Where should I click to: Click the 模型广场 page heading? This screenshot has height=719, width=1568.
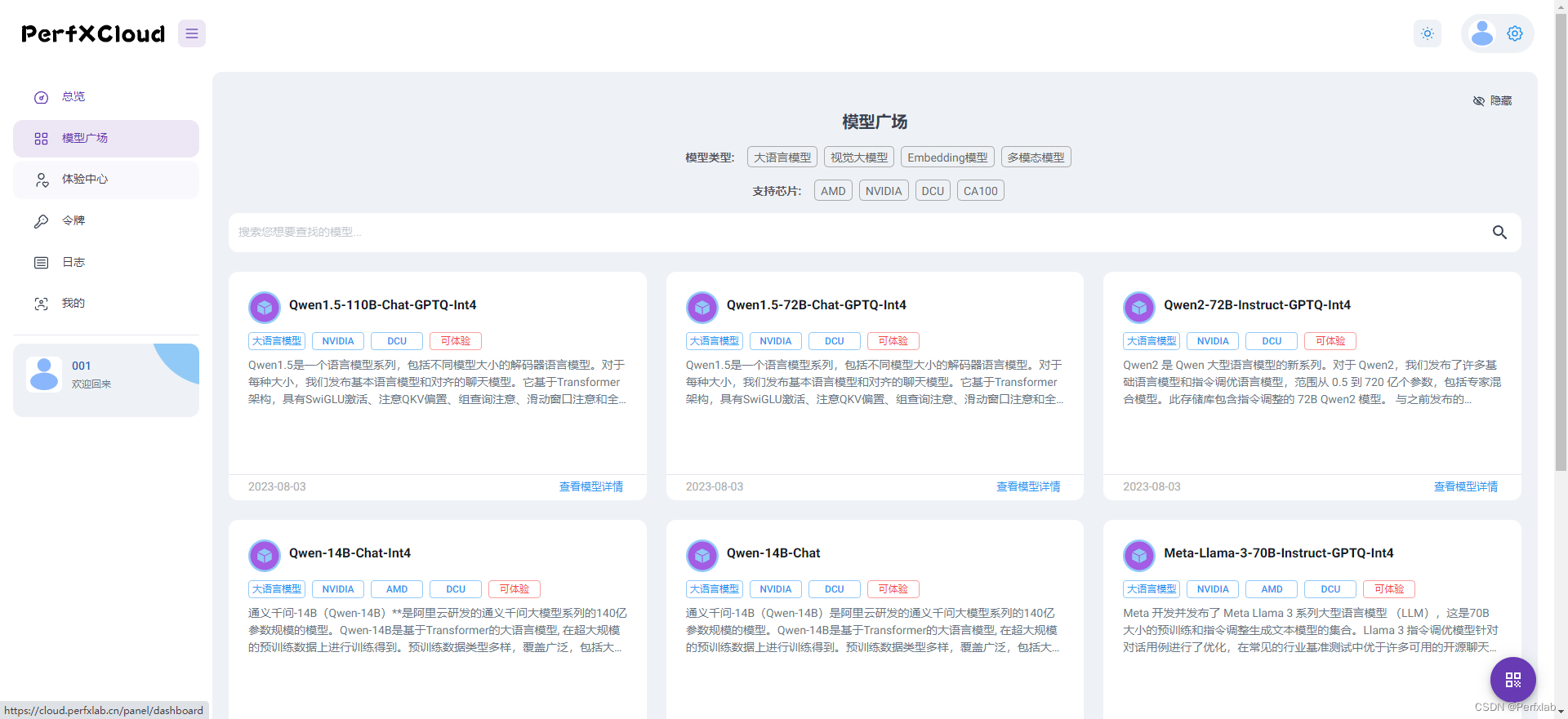tap(875, 122)
